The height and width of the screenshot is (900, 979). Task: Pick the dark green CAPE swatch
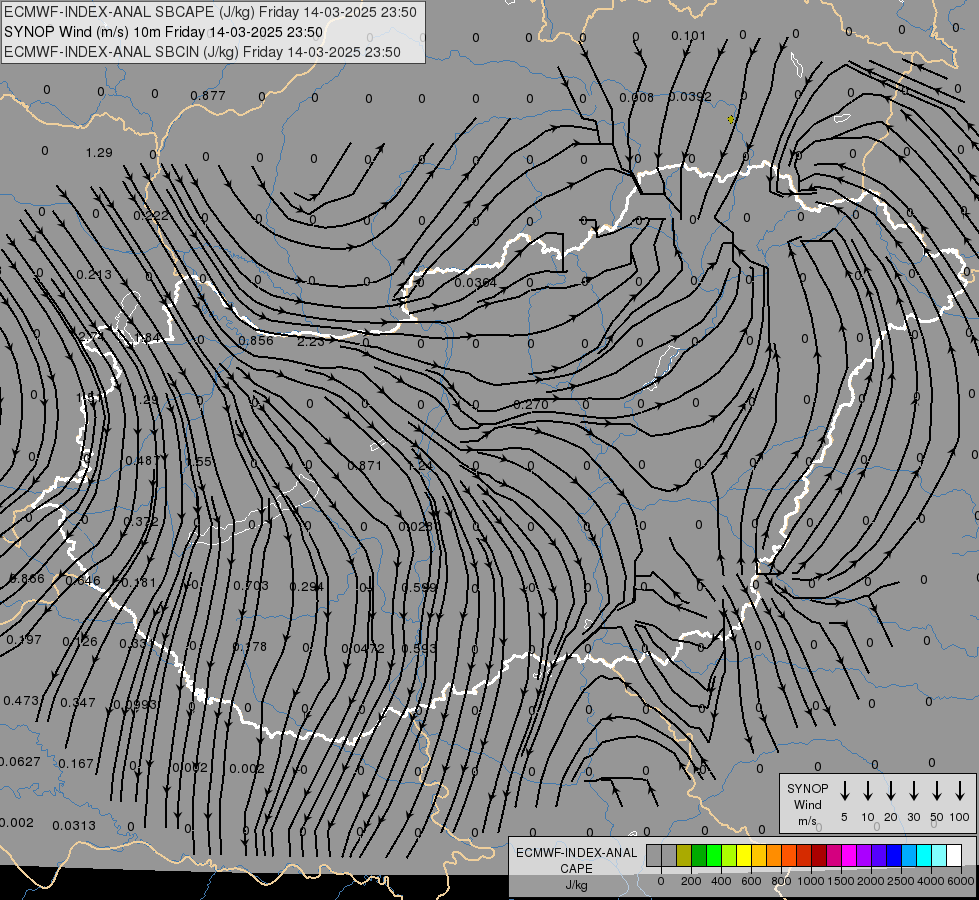click(x=699, y=855)
